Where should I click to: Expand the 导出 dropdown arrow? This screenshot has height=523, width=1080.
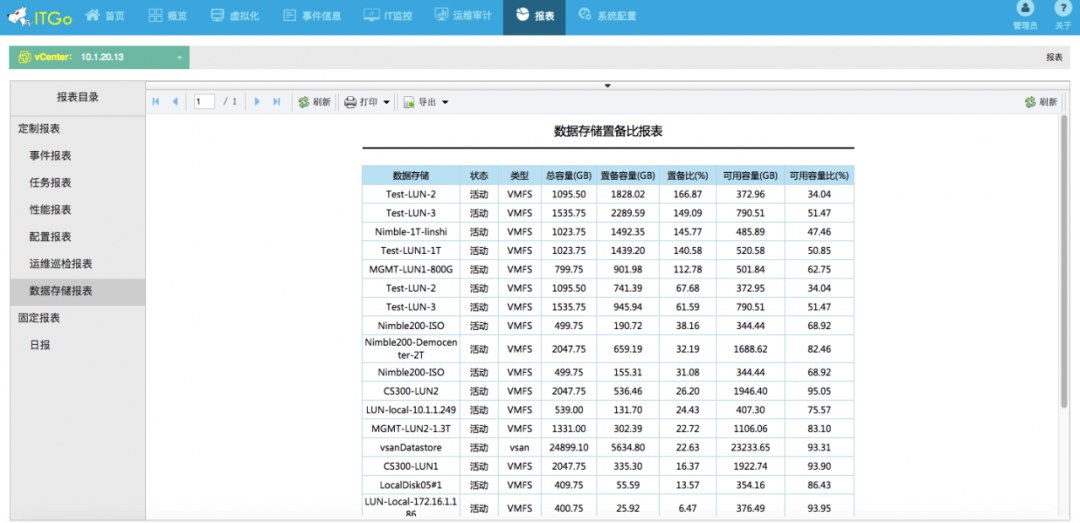445,103
